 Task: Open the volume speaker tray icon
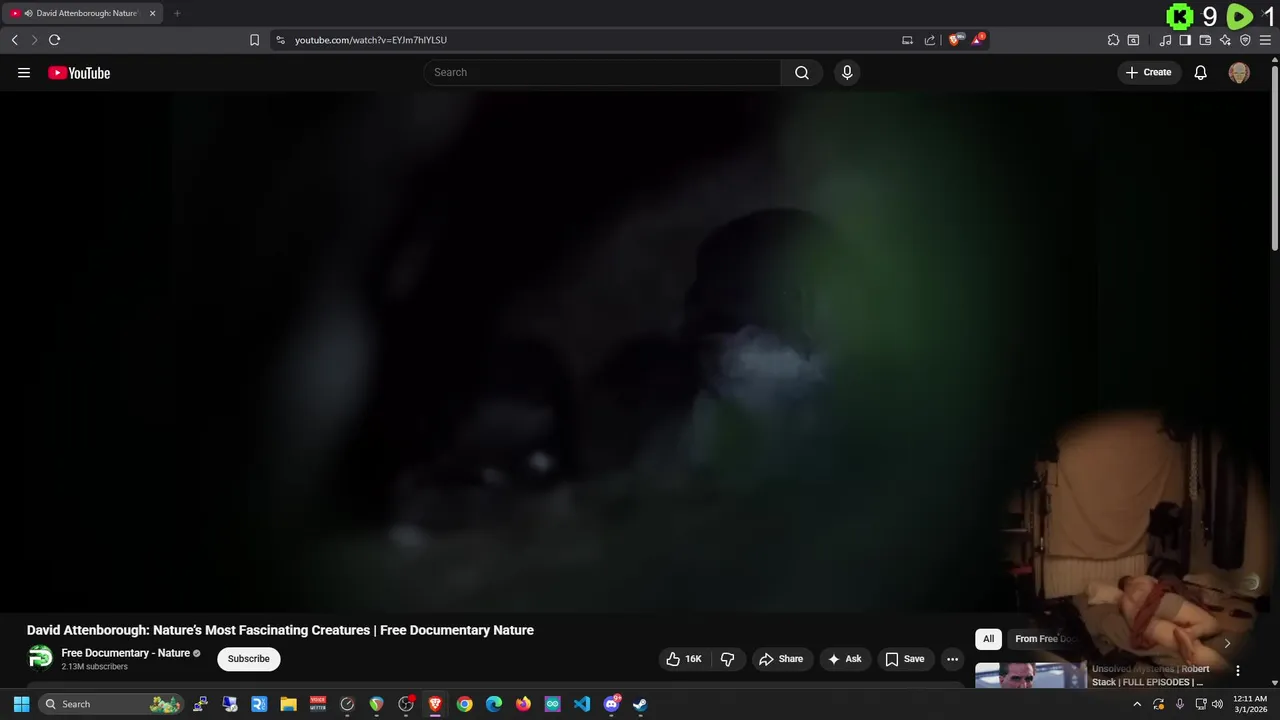point(1217,704)
